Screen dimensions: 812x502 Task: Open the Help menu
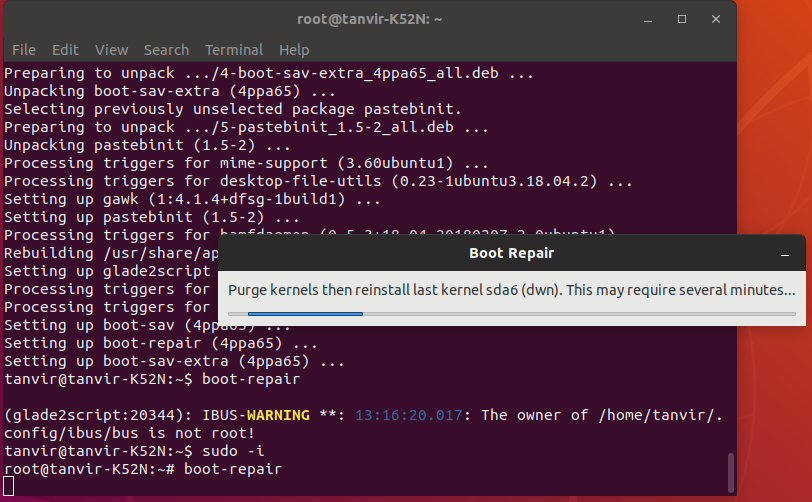point(294,50)
